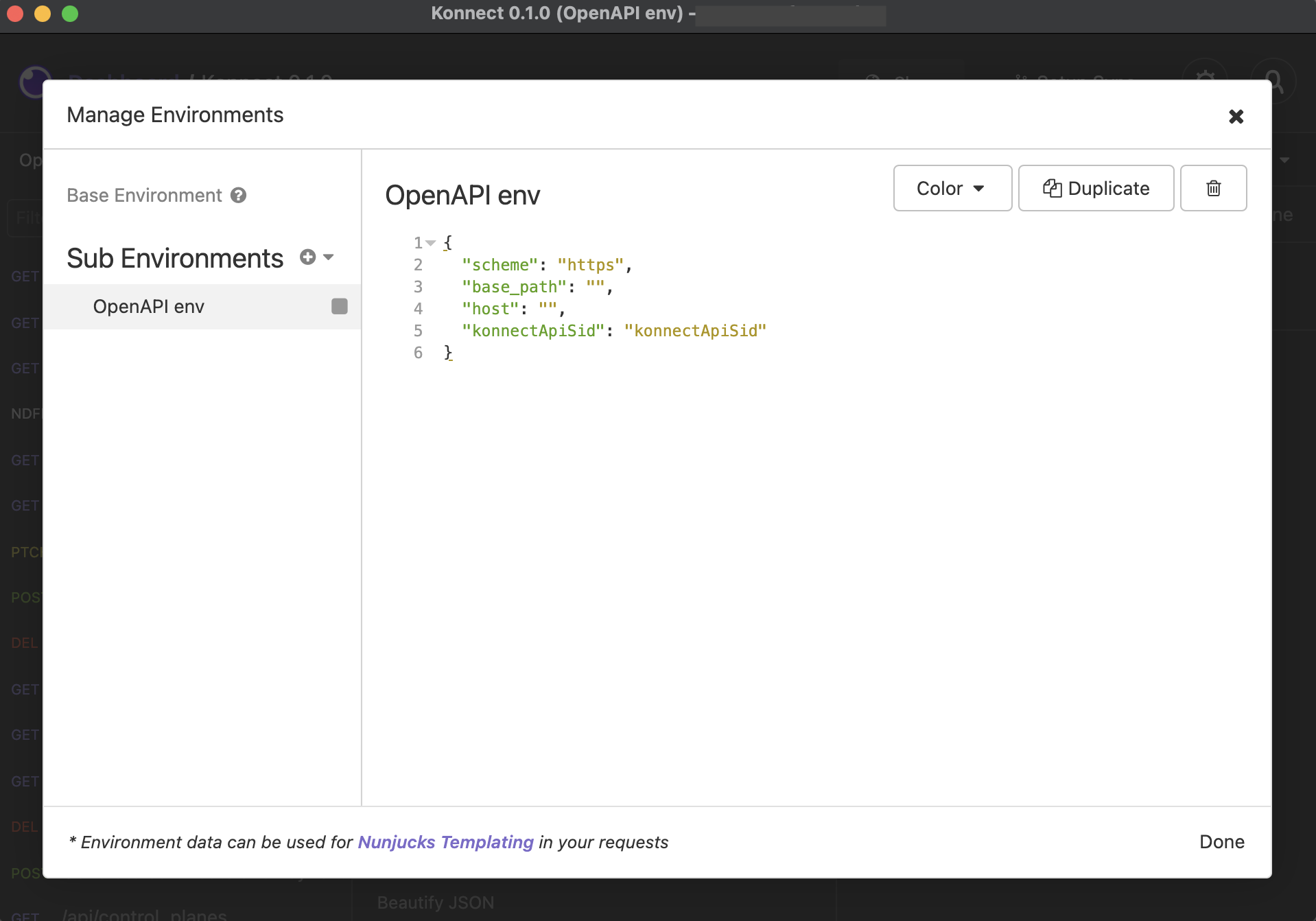The image size is (1316, 921).
Task: View the Base Environment help icon
Action: pyautogui.click(x=238, y=195)
